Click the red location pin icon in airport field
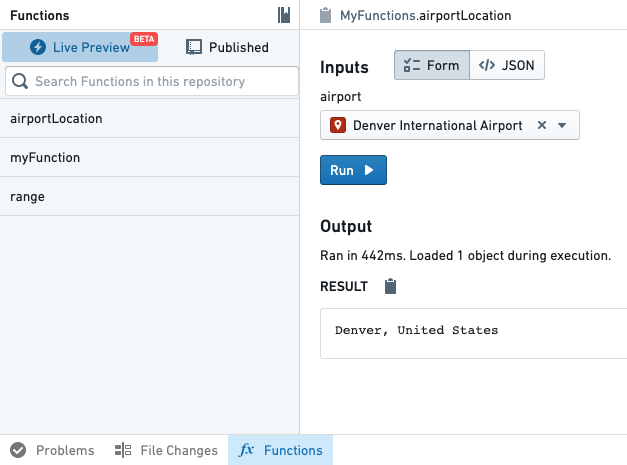 [338, 125]
